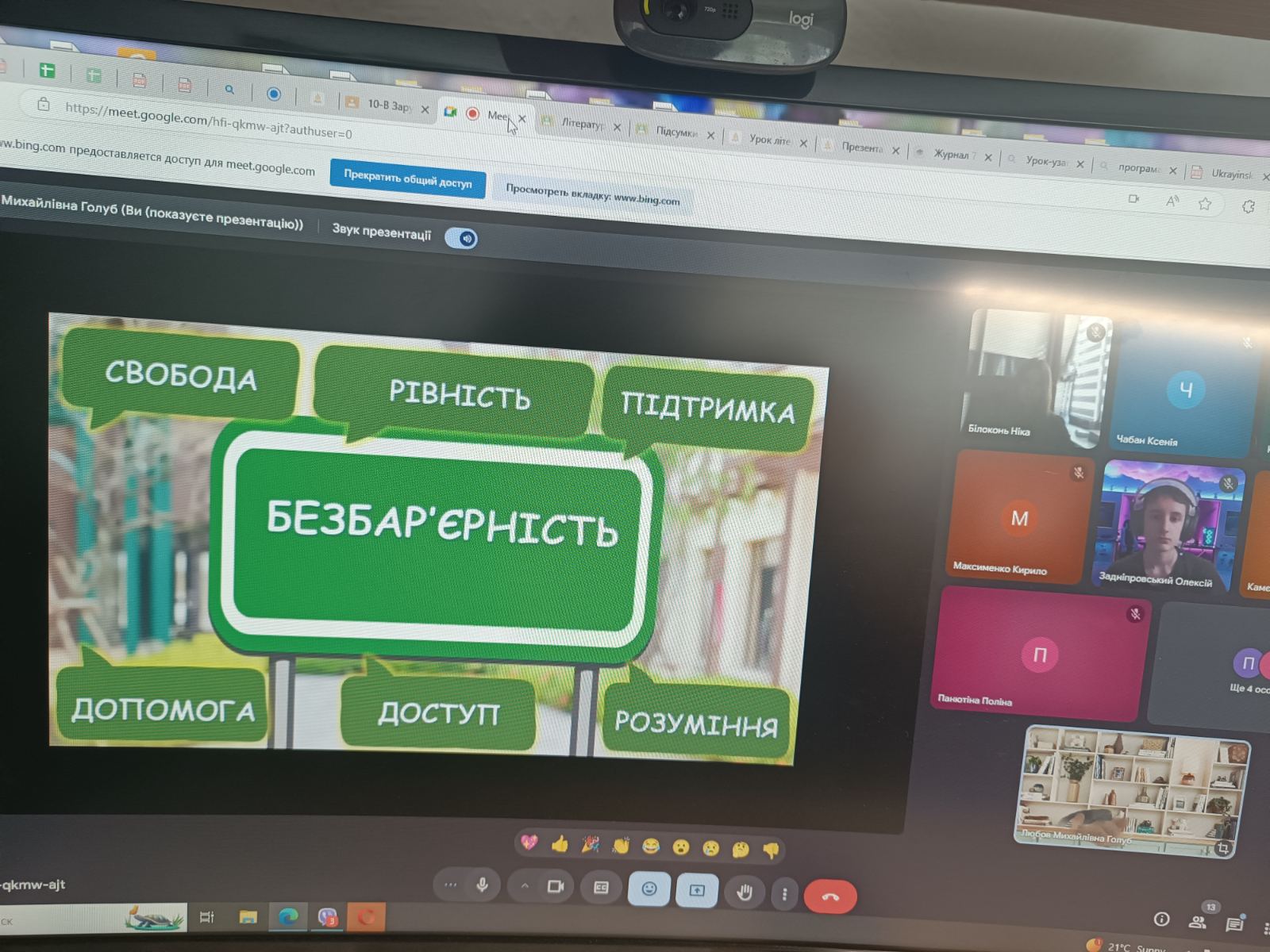Send the laughing face reaction
The width and height of the screenshot is (1270, 952).
650,847
